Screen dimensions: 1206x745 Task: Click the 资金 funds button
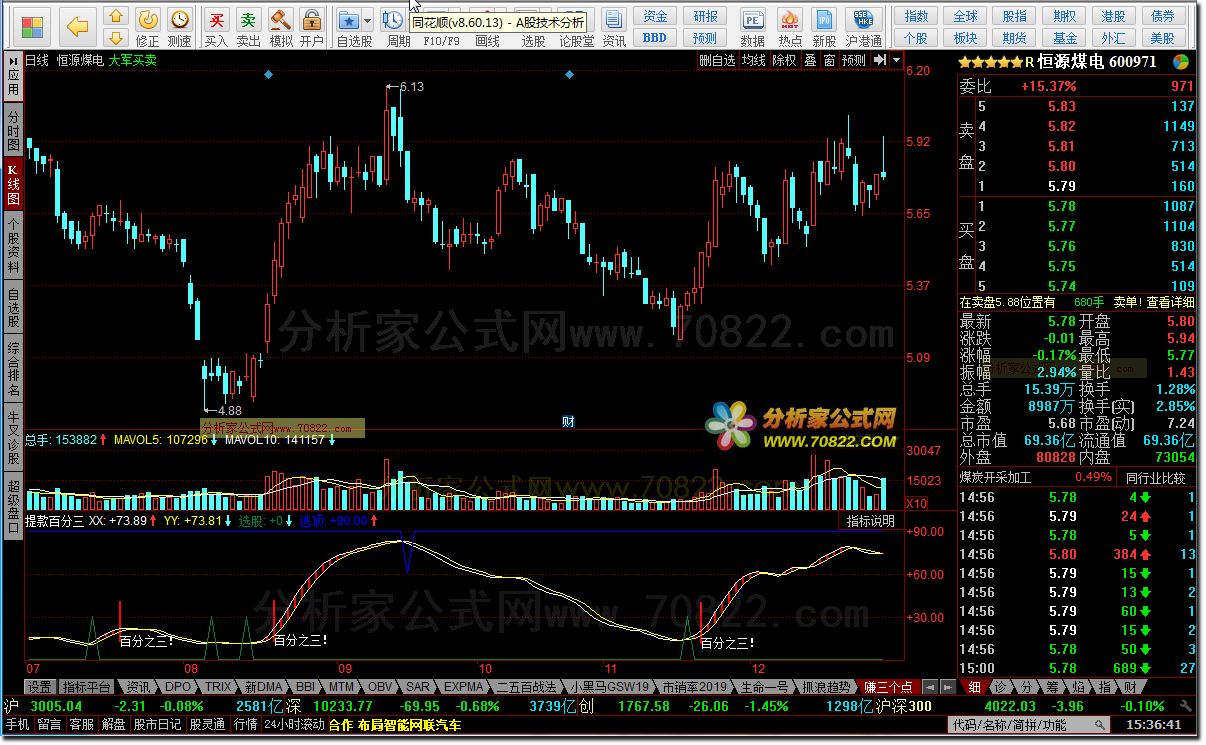[655, 16]
